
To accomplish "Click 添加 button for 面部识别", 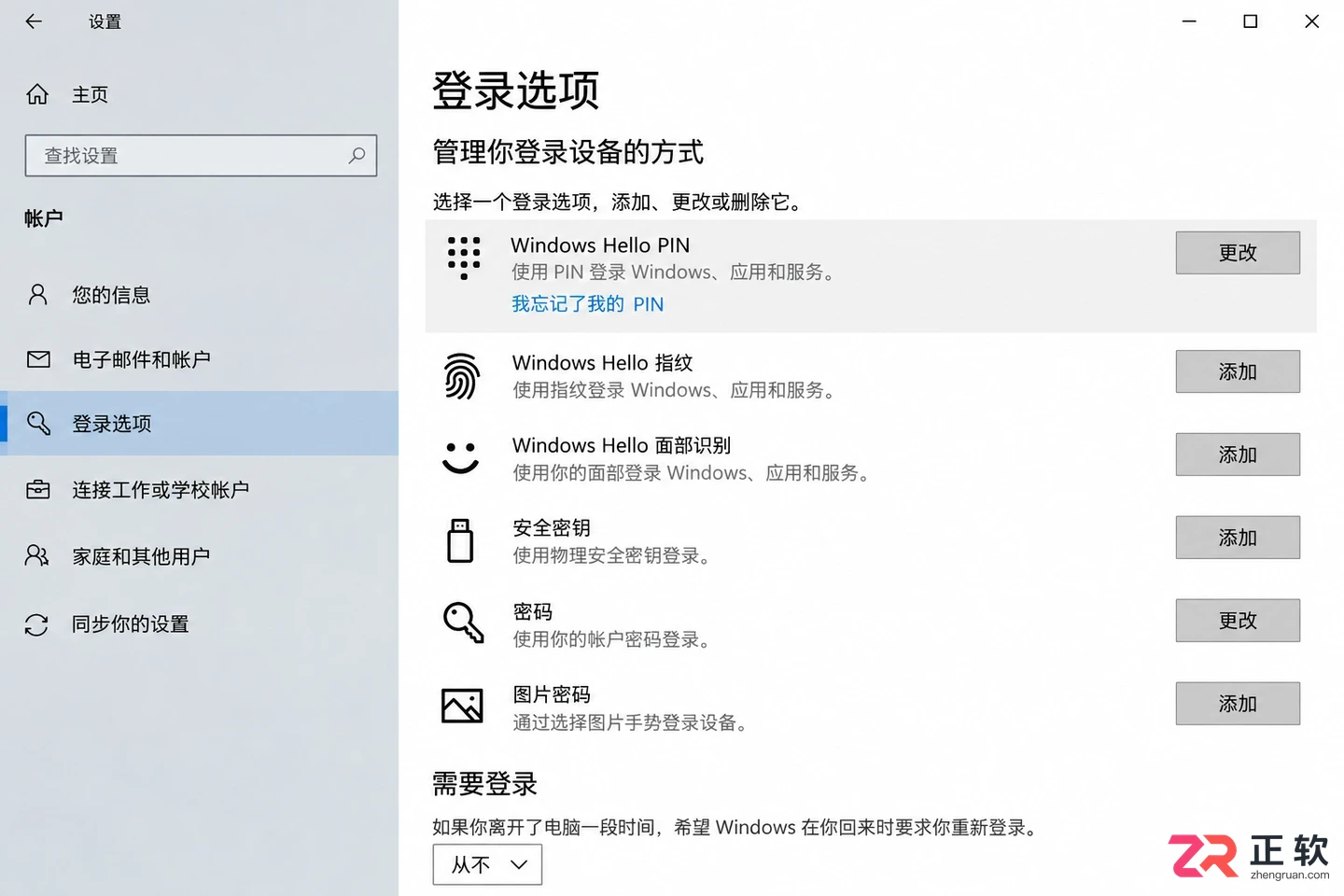I will pyautogui.click(x=1238, y=455).
